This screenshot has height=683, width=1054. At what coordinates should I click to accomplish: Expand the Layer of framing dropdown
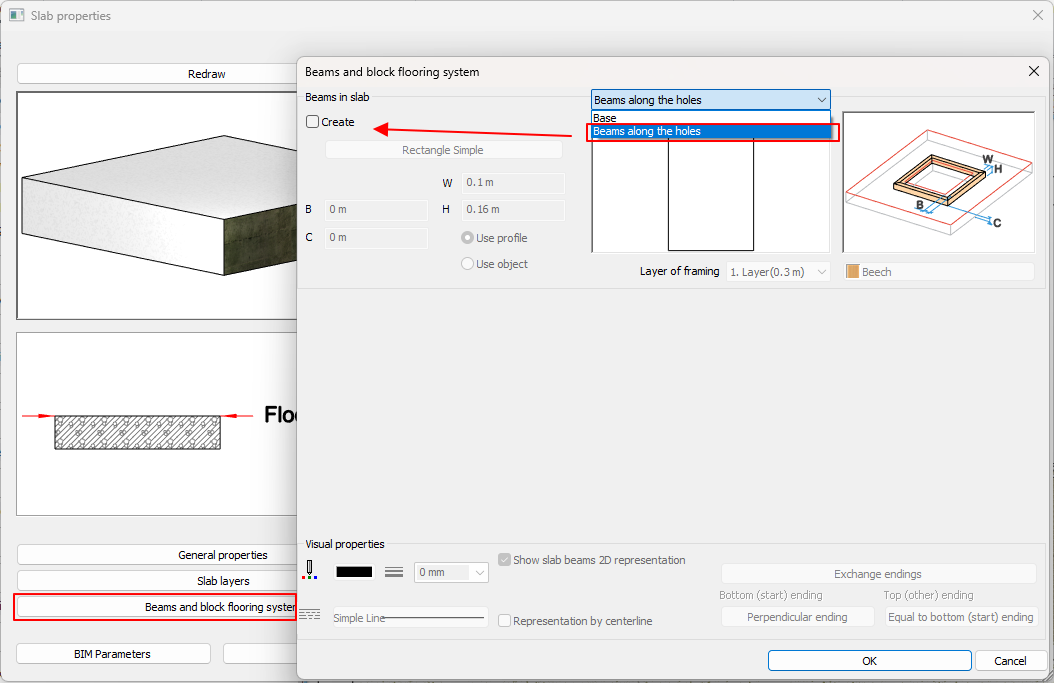tap(778, 272)
